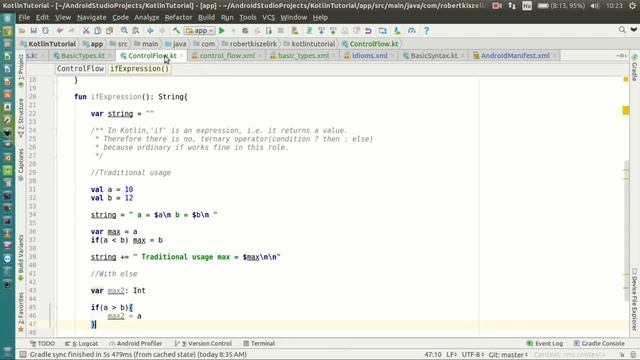Open the Android Profiler tool window
The image size is (640, 360).
click(x=136, y=344)
